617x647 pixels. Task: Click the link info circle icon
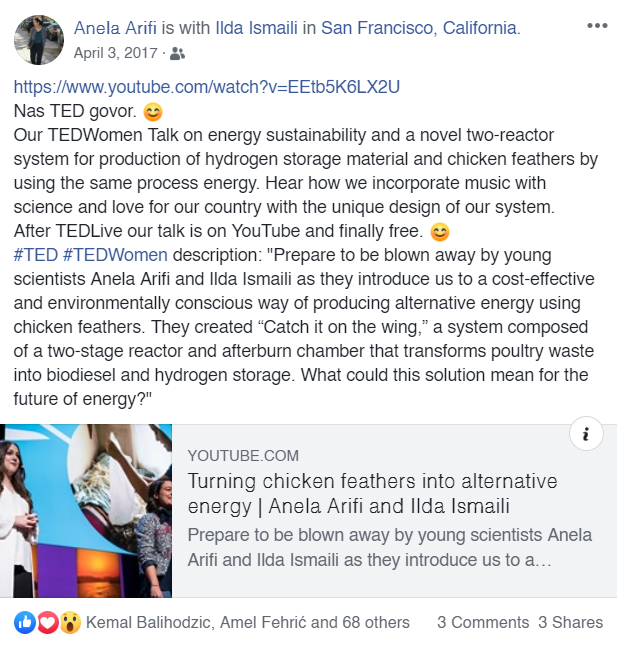pyautogui.click(x=586, y=434)
